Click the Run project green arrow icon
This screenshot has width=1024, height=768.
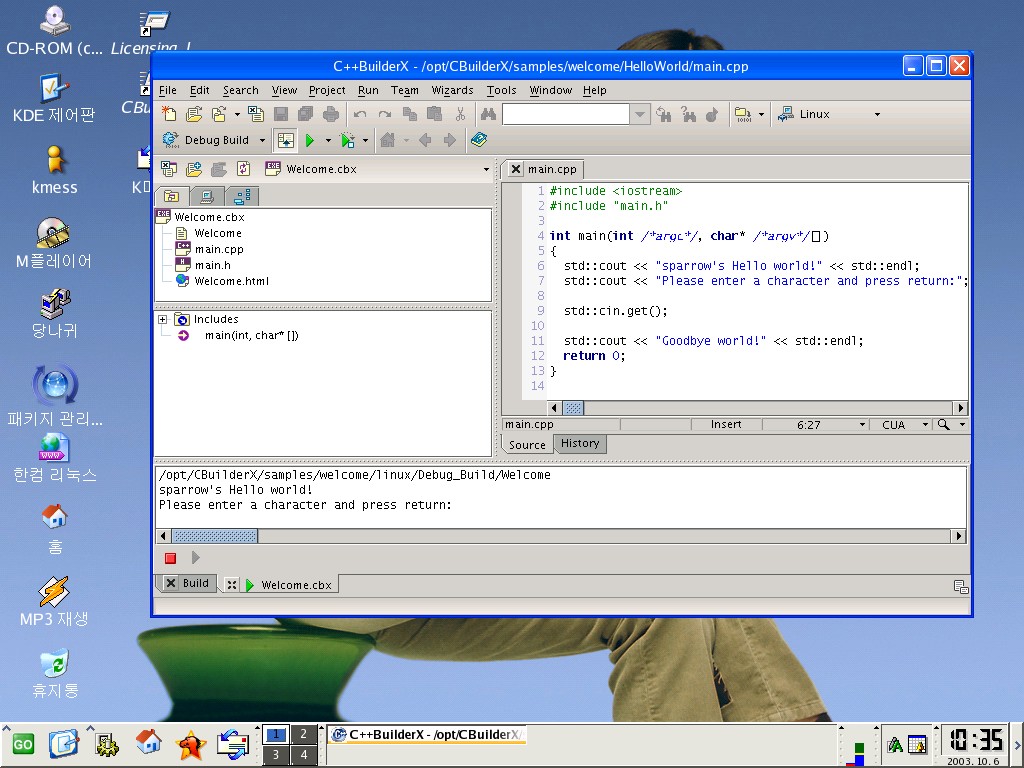click(x=310, y=141)
